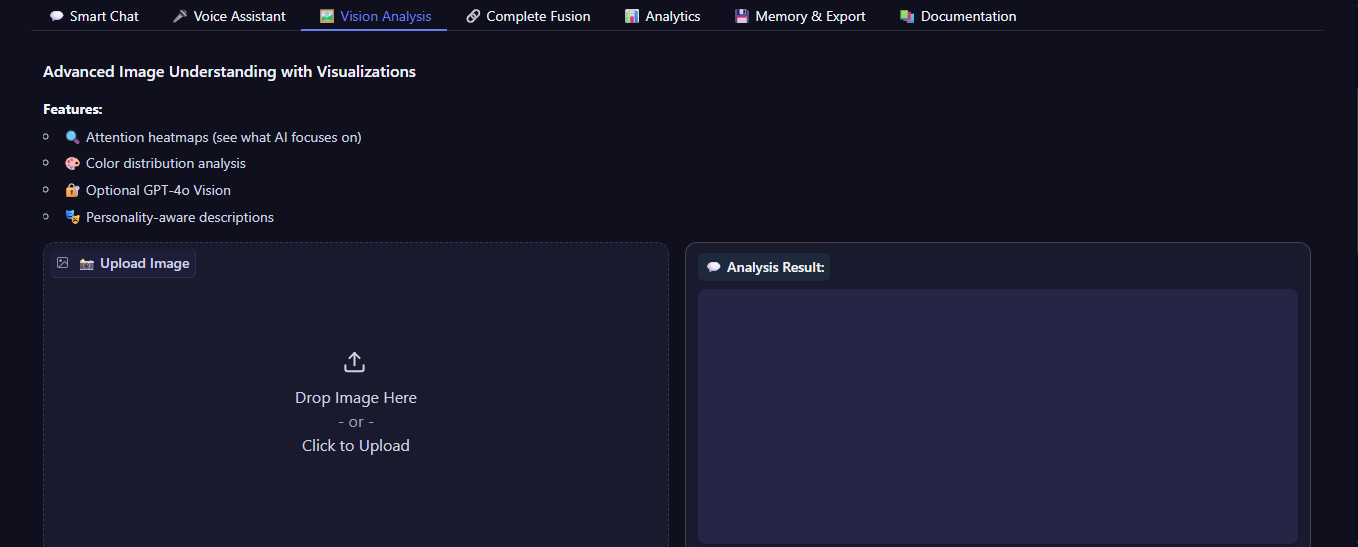Viewport: 1358px width, 547px height.
Task: Click the microphone icon on Voice Assistant
Action: (x=180, y=16)
